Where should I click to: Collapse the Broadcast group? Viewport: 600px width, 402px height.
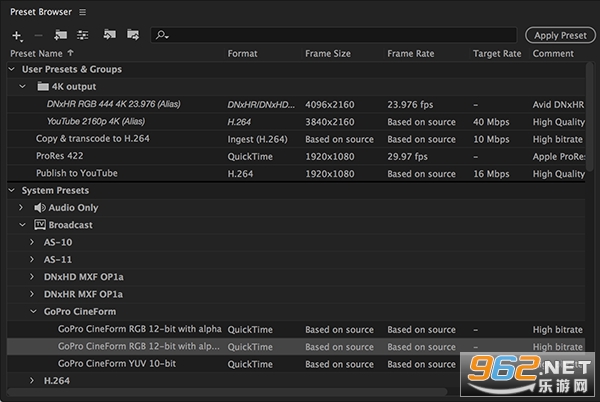[23, 225]
